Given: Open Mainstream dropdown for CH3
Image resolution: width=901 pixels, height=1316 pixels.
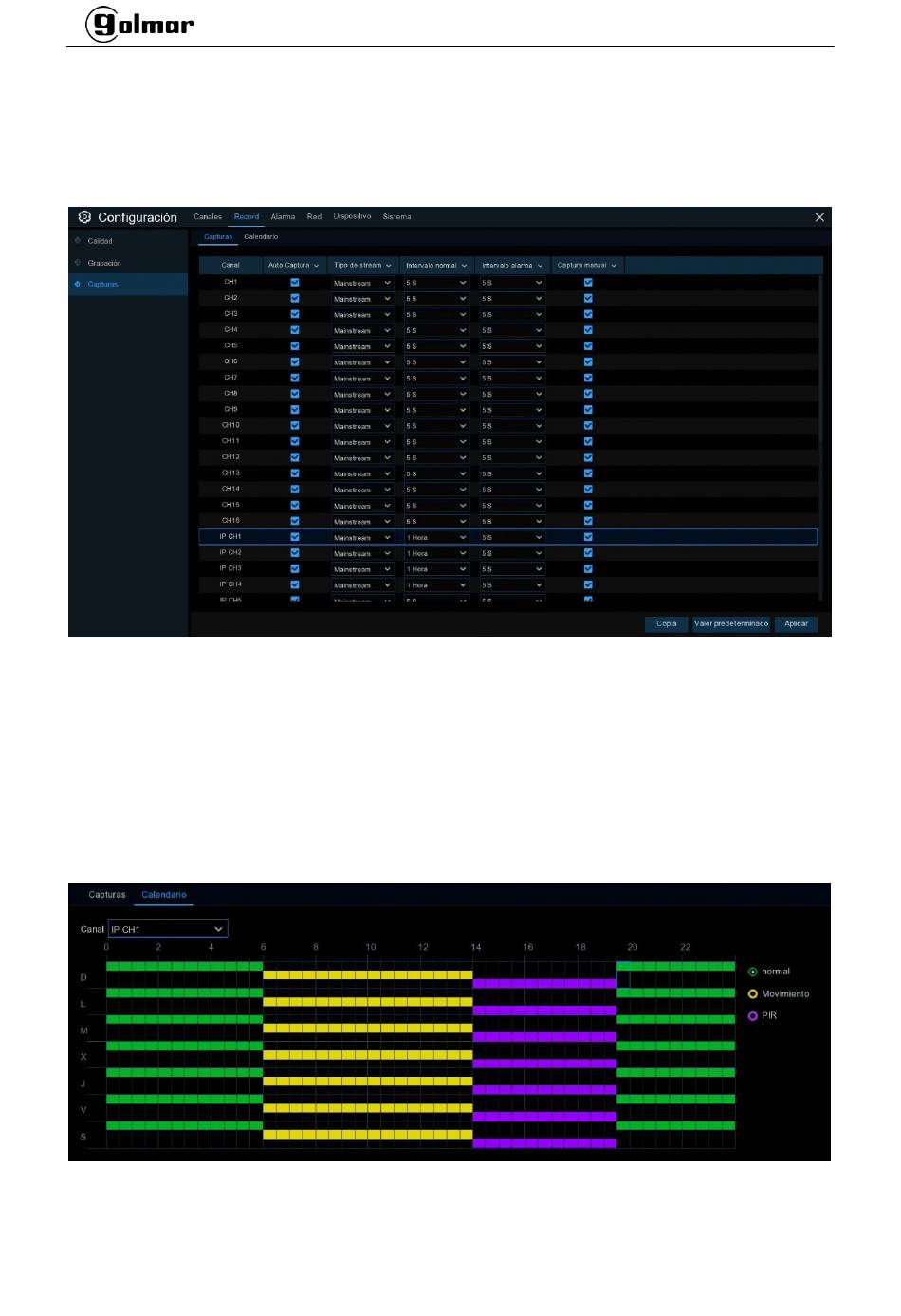Looking at the screenshot, I should tap(362, 314).
